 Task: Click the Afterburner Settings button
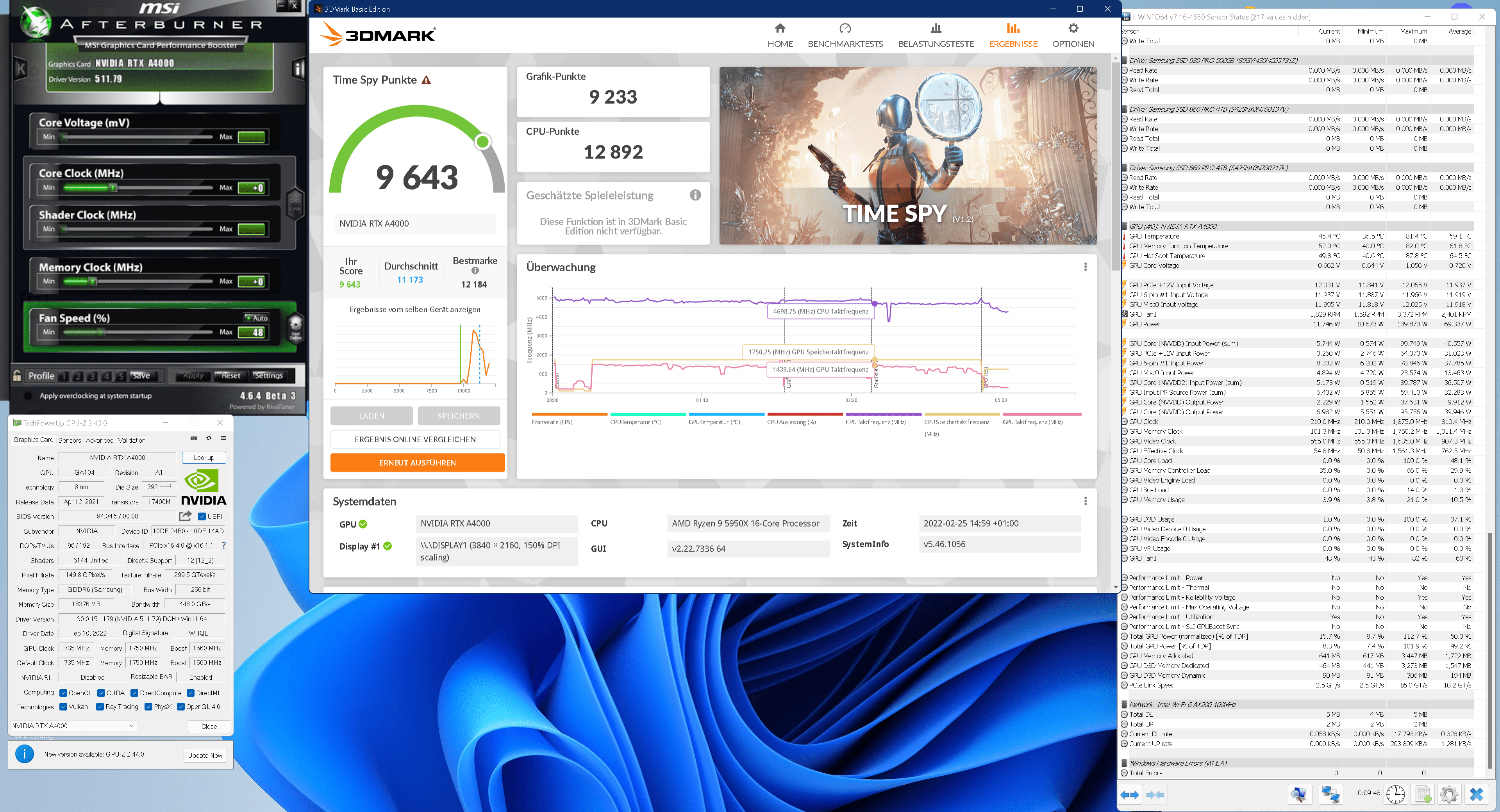tap(268, 376)
